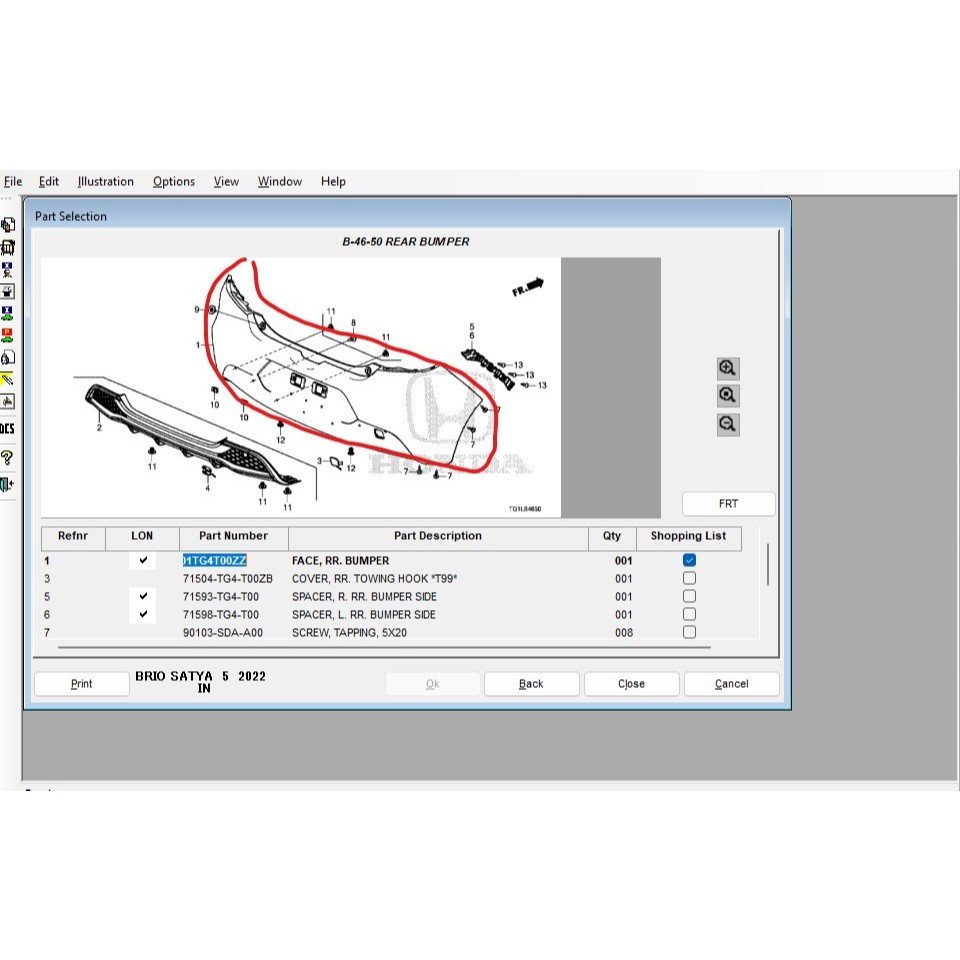Open the Illustration menu
The image size is (960, 960).
(105, 182)
